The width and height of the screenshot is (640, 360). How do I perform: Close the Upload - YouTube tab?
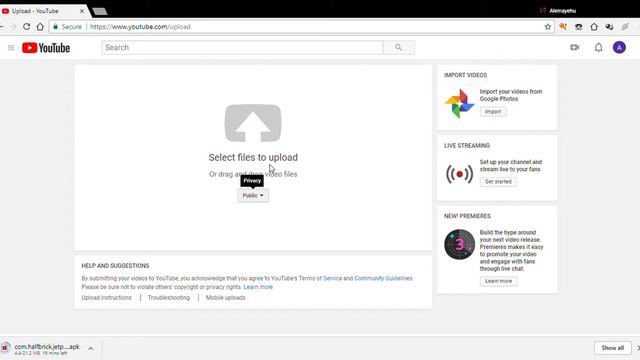click(x=82, y=11)
